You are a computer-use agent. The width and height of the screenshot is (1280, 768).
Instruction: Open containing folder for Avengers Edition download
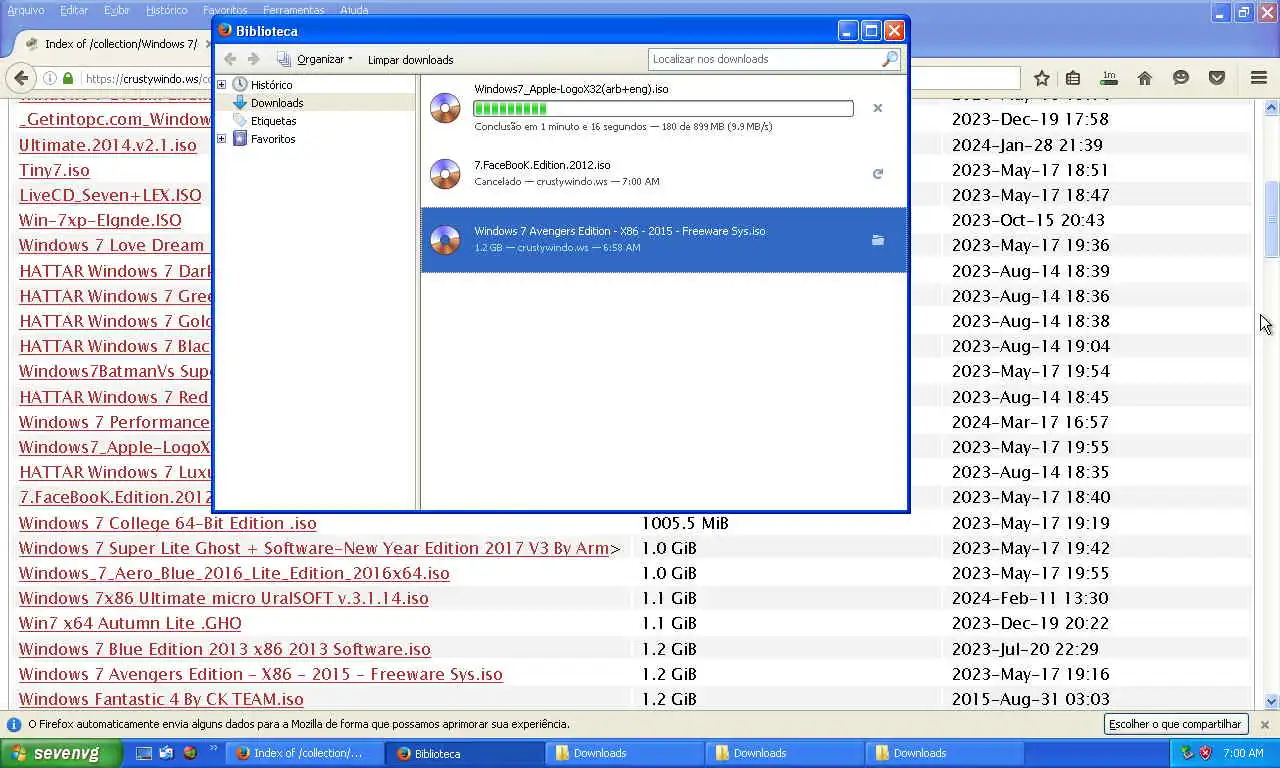tap(877, 240)
